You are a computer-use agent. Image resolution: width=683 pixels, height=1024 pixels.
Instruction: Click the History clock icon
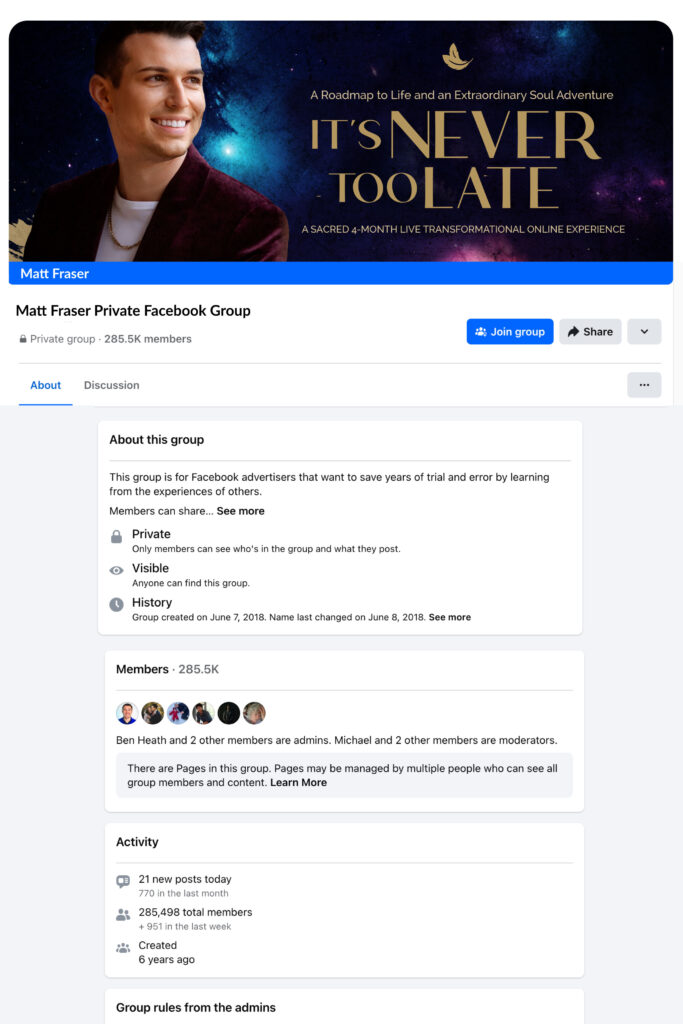[117, 605]
